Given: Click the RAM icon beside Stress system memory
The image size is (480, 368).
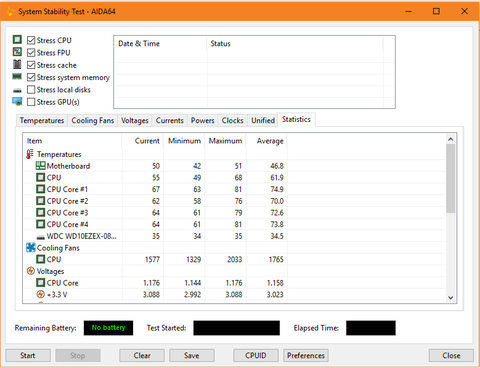Looking at the screenshot, I should point(17,77).
